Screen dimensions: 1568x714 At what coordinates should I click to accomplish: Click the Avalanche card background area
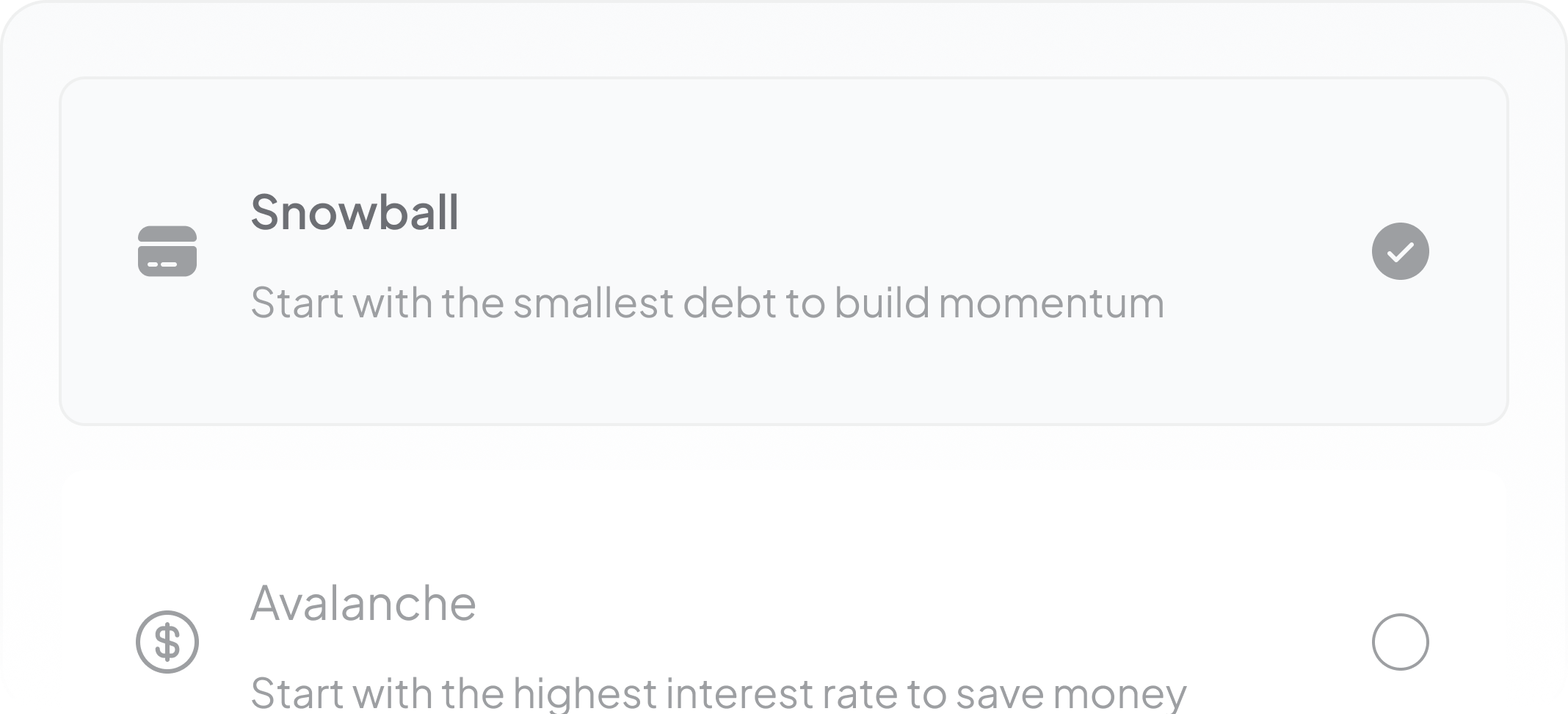point(784,641)
